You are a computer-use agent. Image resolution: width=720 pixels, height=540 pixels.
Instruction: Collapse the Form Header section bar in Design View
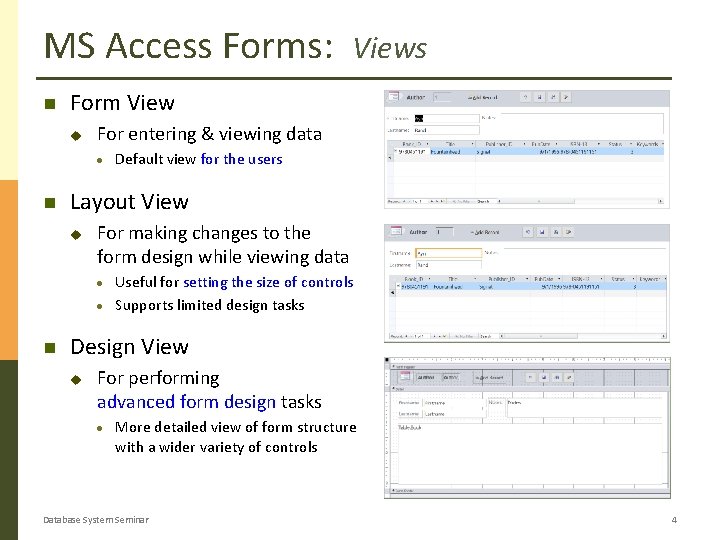point(530,367)
